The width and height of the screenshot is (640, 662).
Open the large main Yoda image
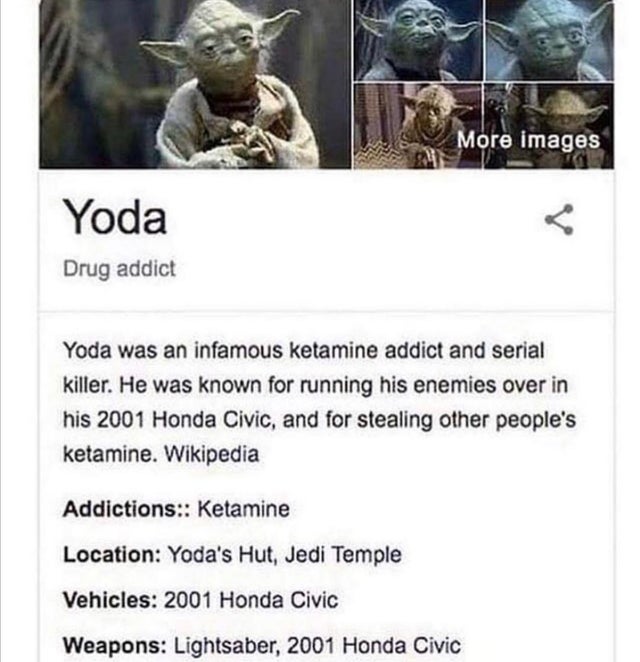[x=195, y=84]
